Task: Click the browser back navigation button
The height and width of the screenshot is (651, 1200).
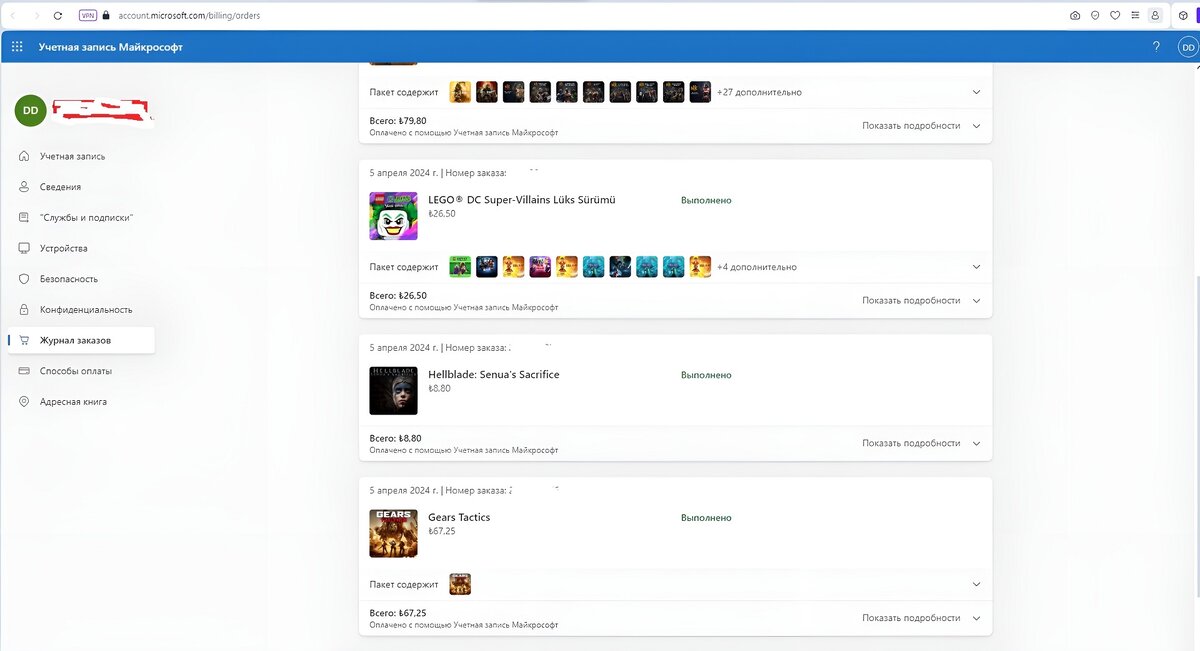Action: coord(14,15)
